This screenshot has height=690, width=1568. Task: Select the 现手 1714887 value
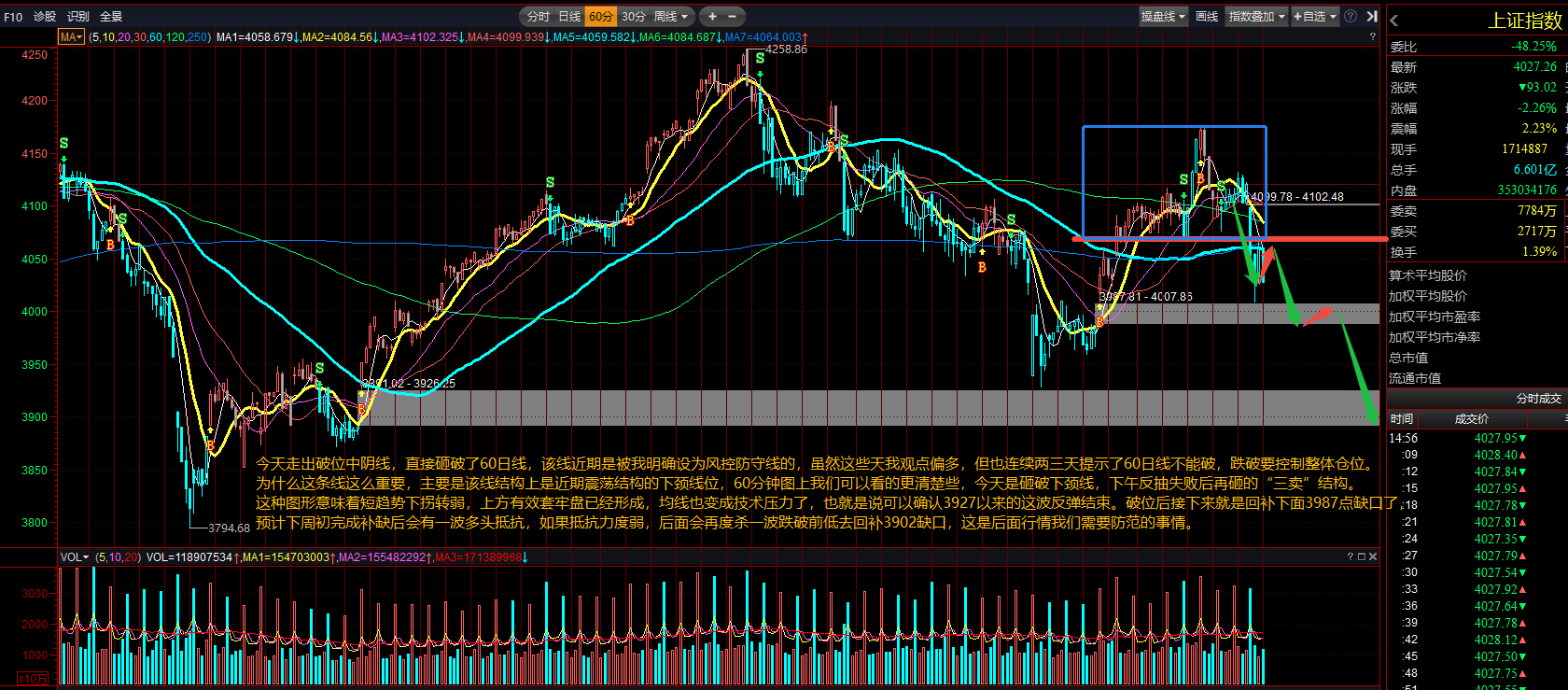click(x=1524, y=148)
